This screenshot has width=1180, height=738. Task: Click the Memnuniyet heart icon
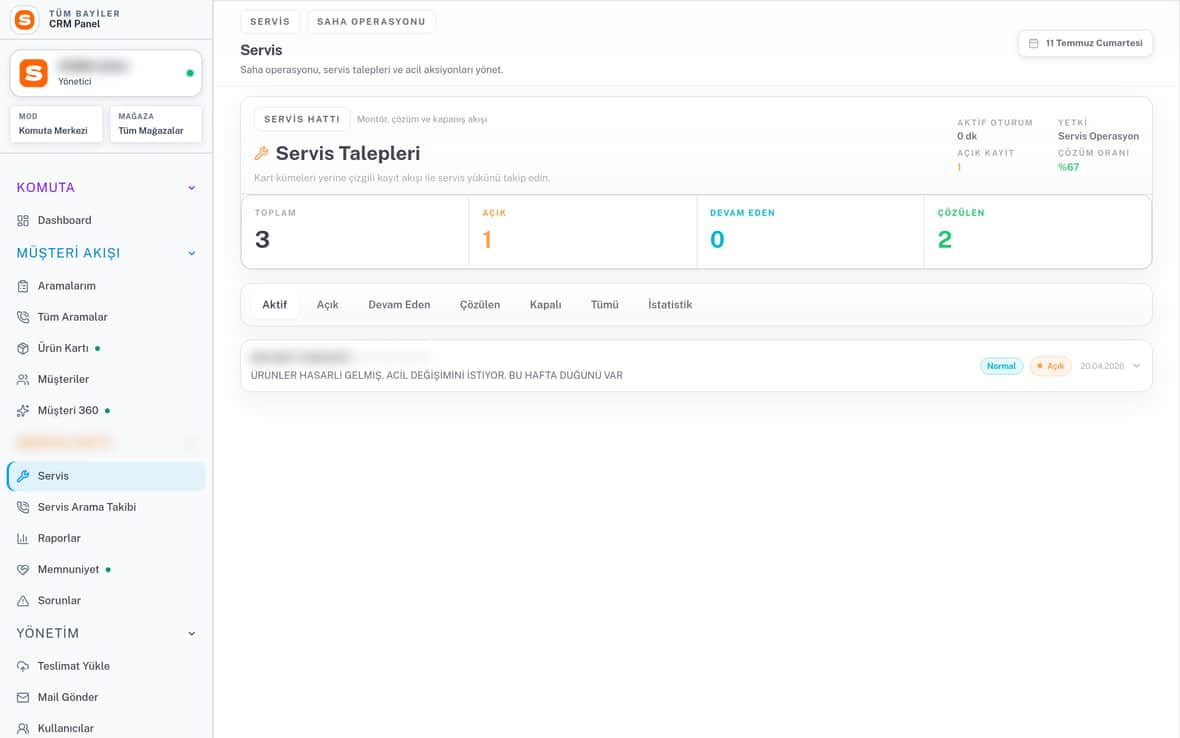23,569
